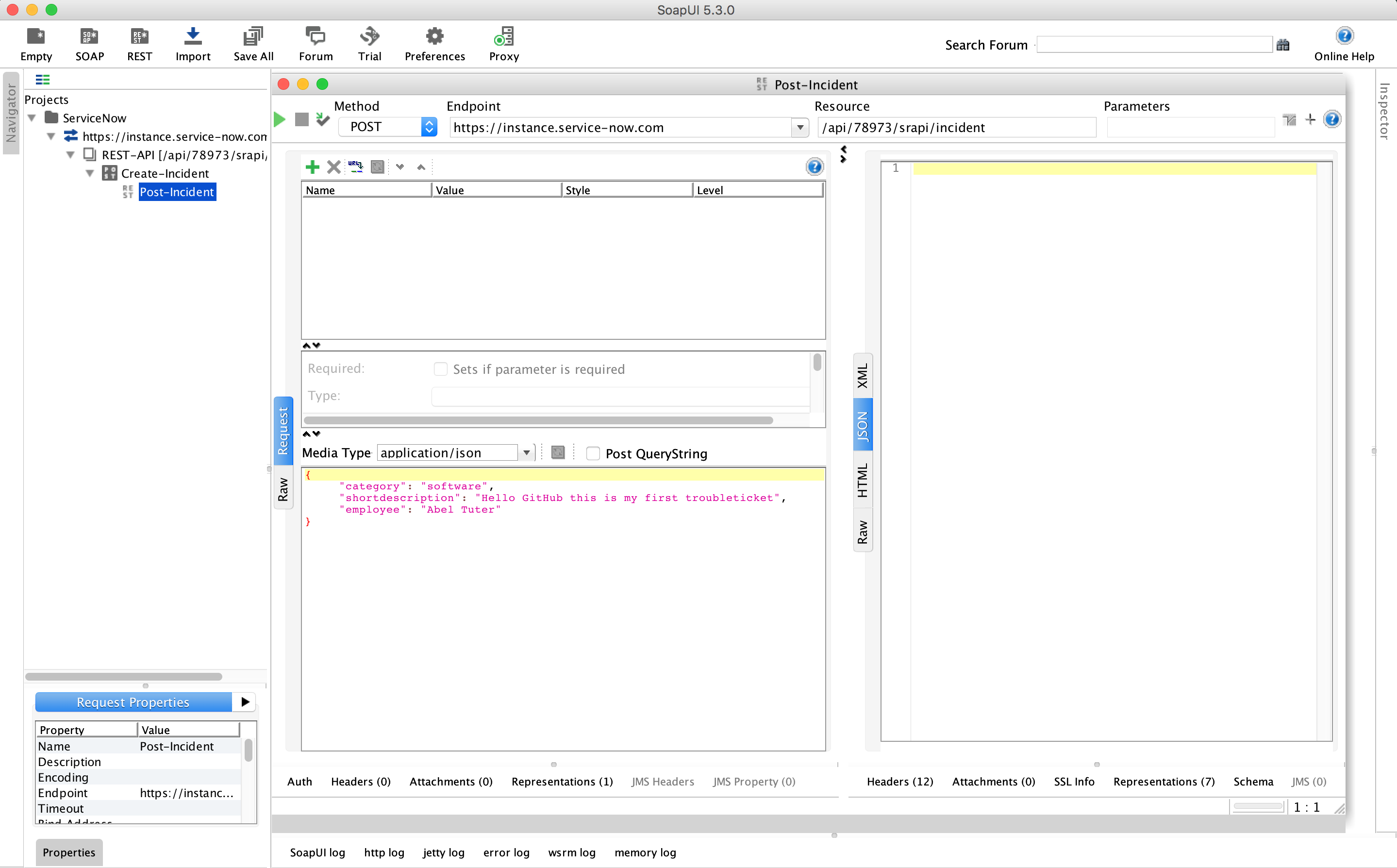Image resolution: width=1397 pixels, height=868 pixels.
Task: Open the HTTP Method POST dropdown
Action: tap(427, 127)
